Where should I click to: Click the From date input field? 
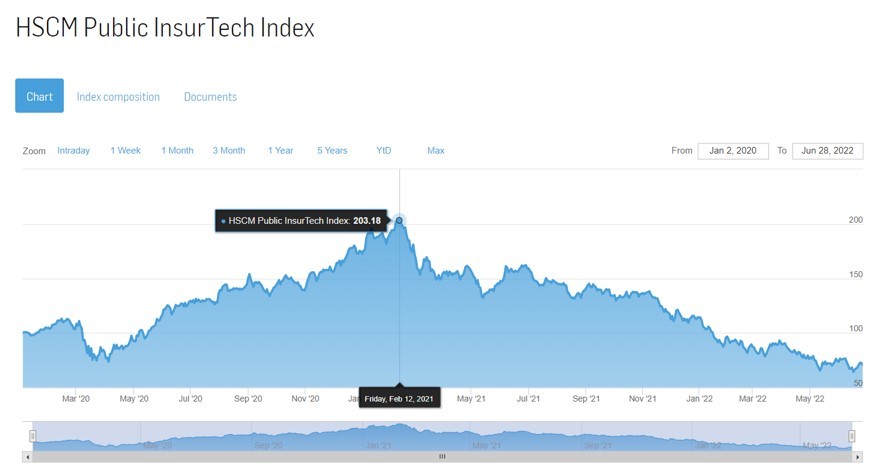coord(733,151)
